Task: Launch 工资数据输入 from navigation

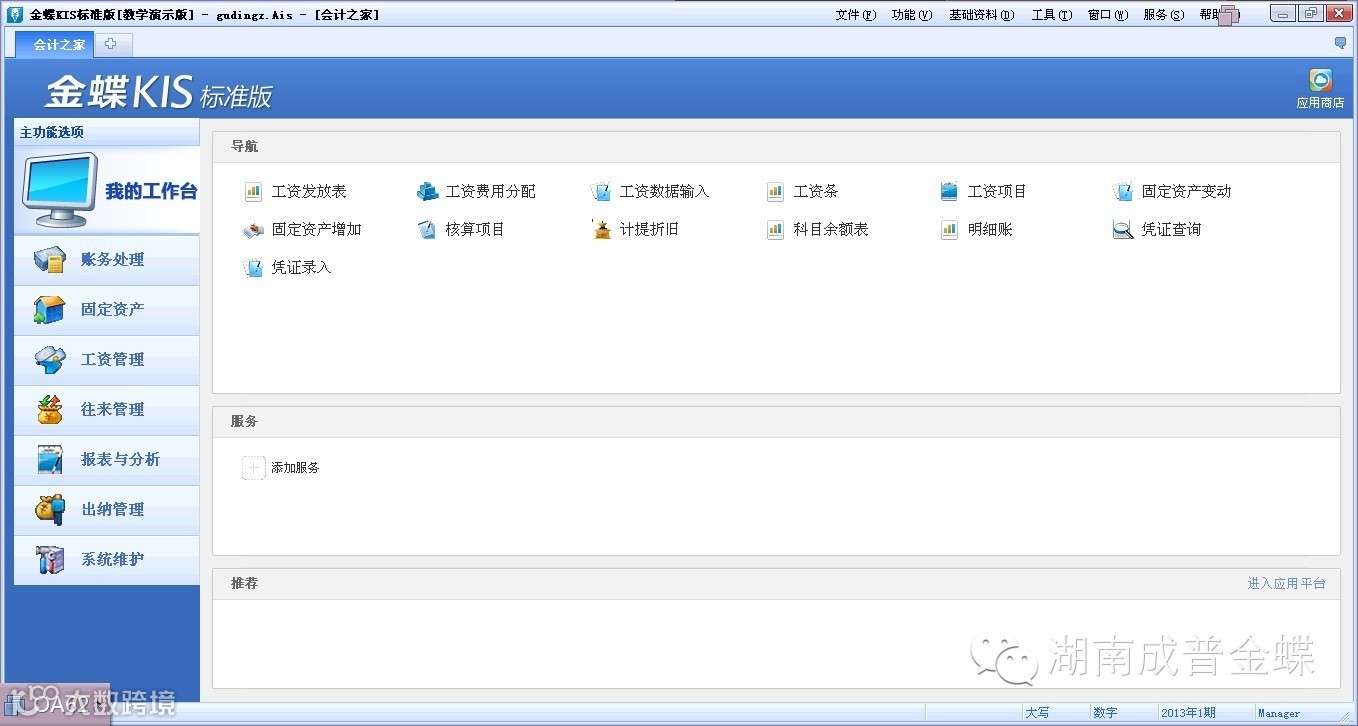Action: (x=650, y=191)
